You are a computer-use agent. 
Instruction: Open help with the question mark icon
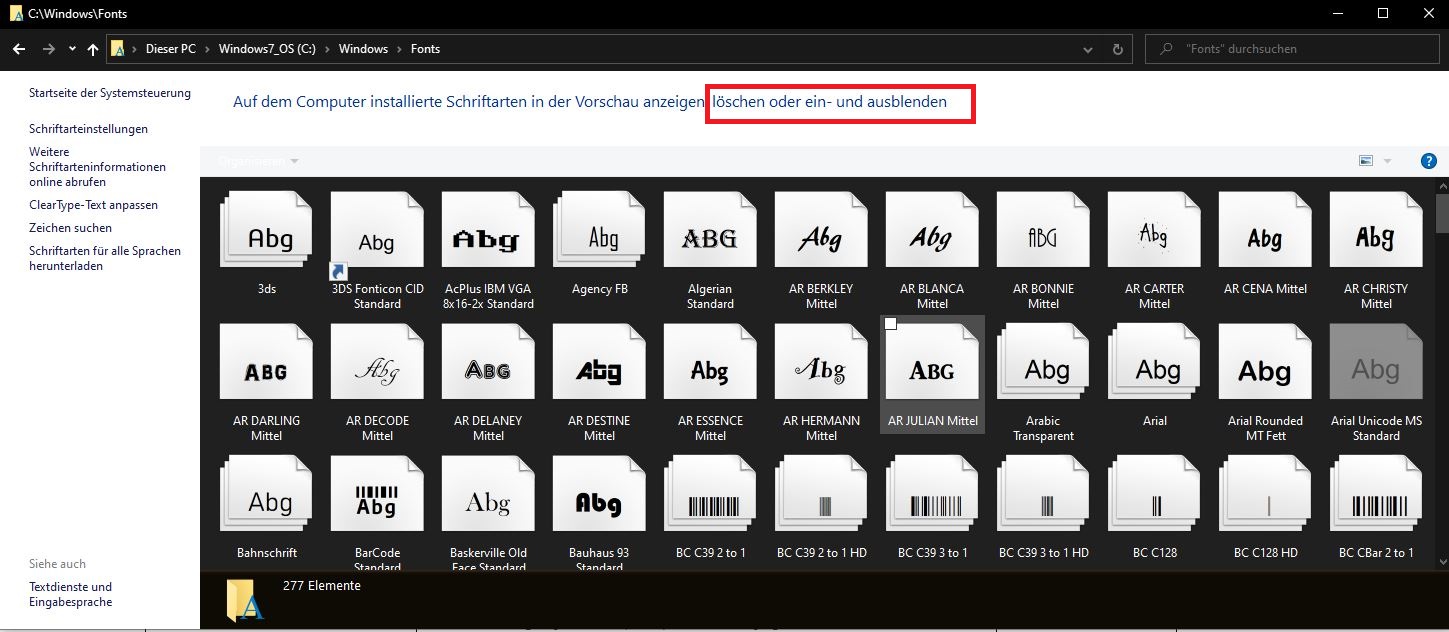(1429, 161)
